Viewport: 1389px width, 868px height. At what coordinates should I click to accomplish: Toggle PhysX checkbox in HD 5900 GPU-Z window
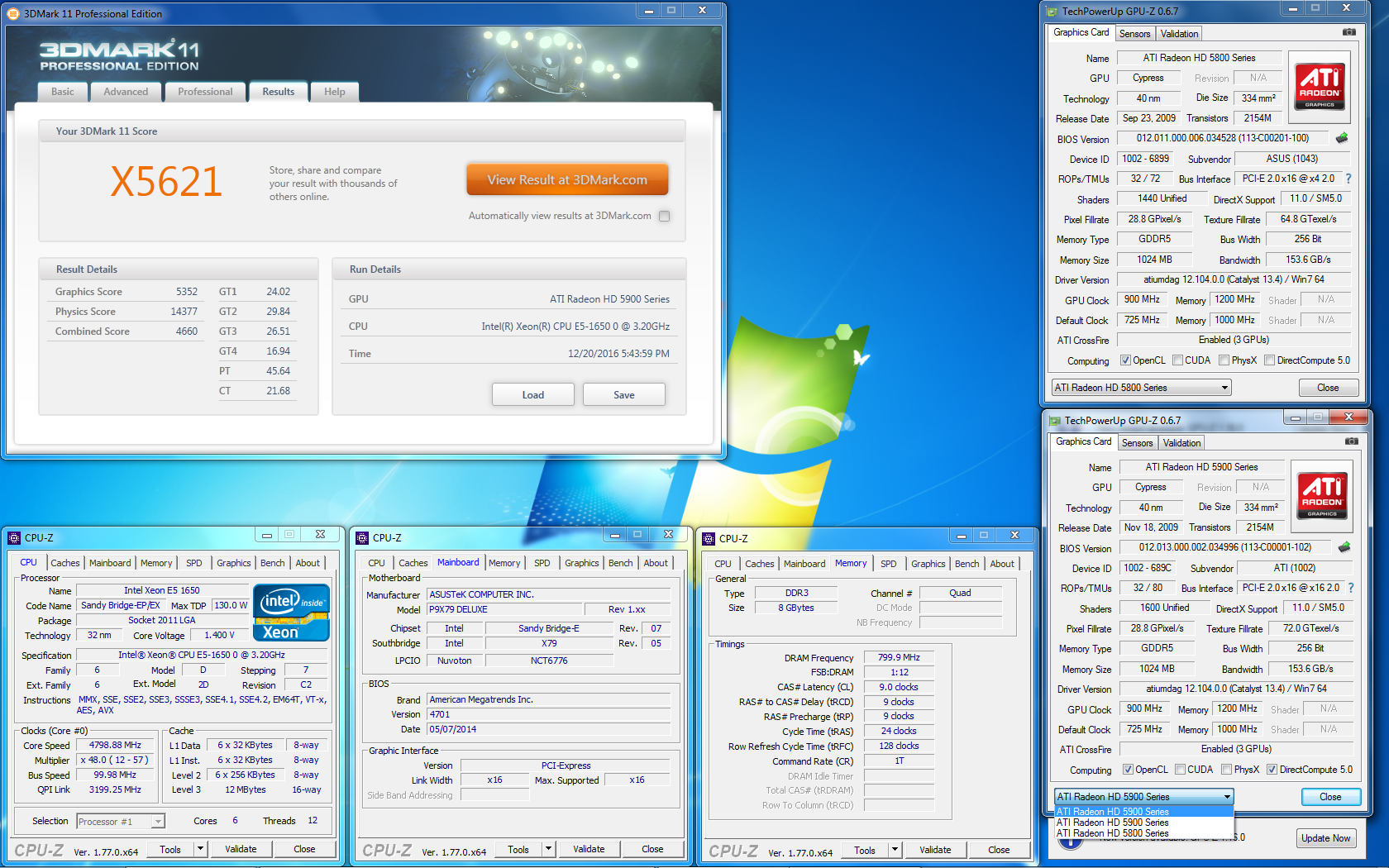tap(1226, 770)
